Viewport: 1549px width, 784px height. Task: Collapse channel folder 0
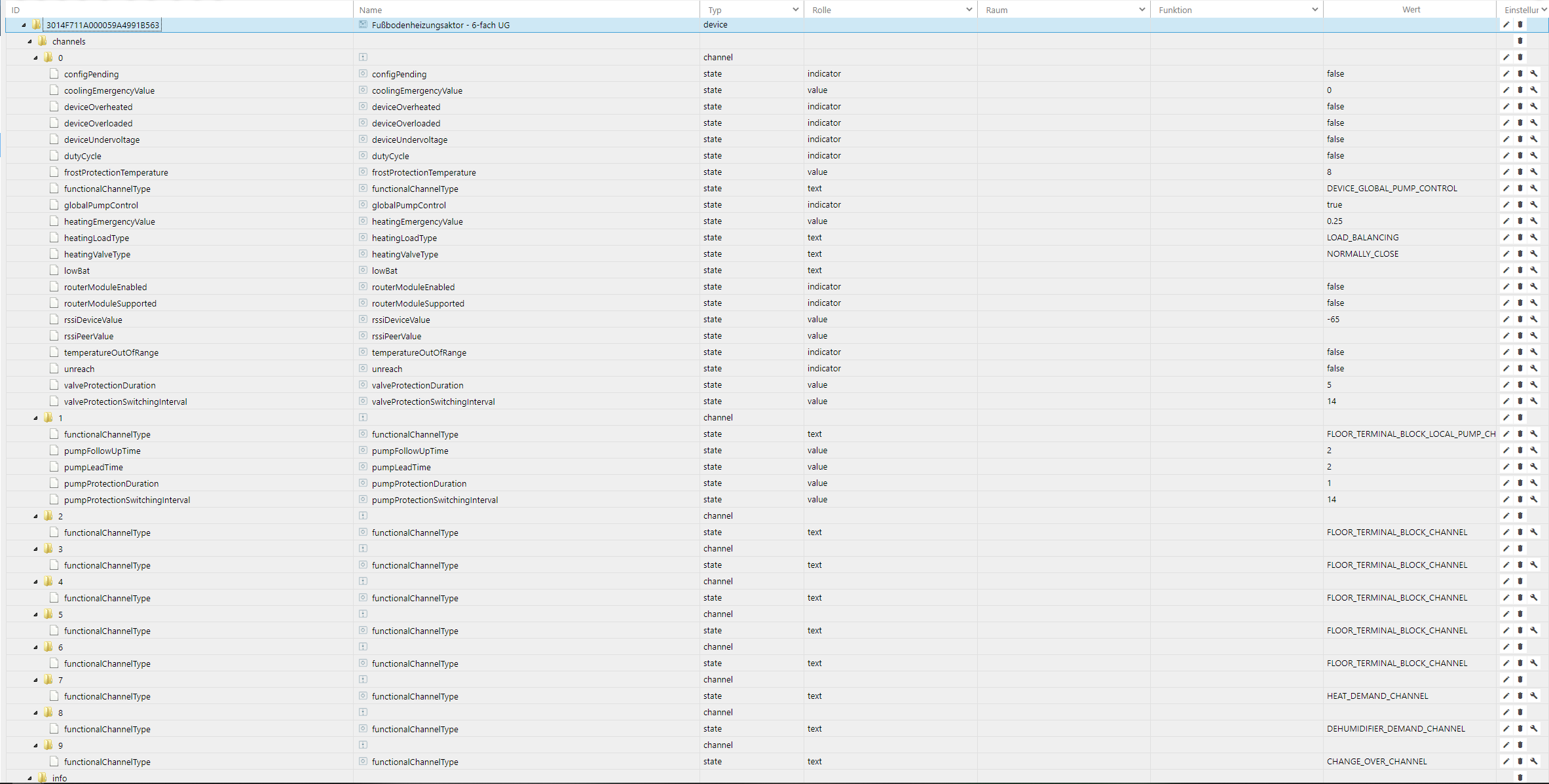[x=36, y=58]
